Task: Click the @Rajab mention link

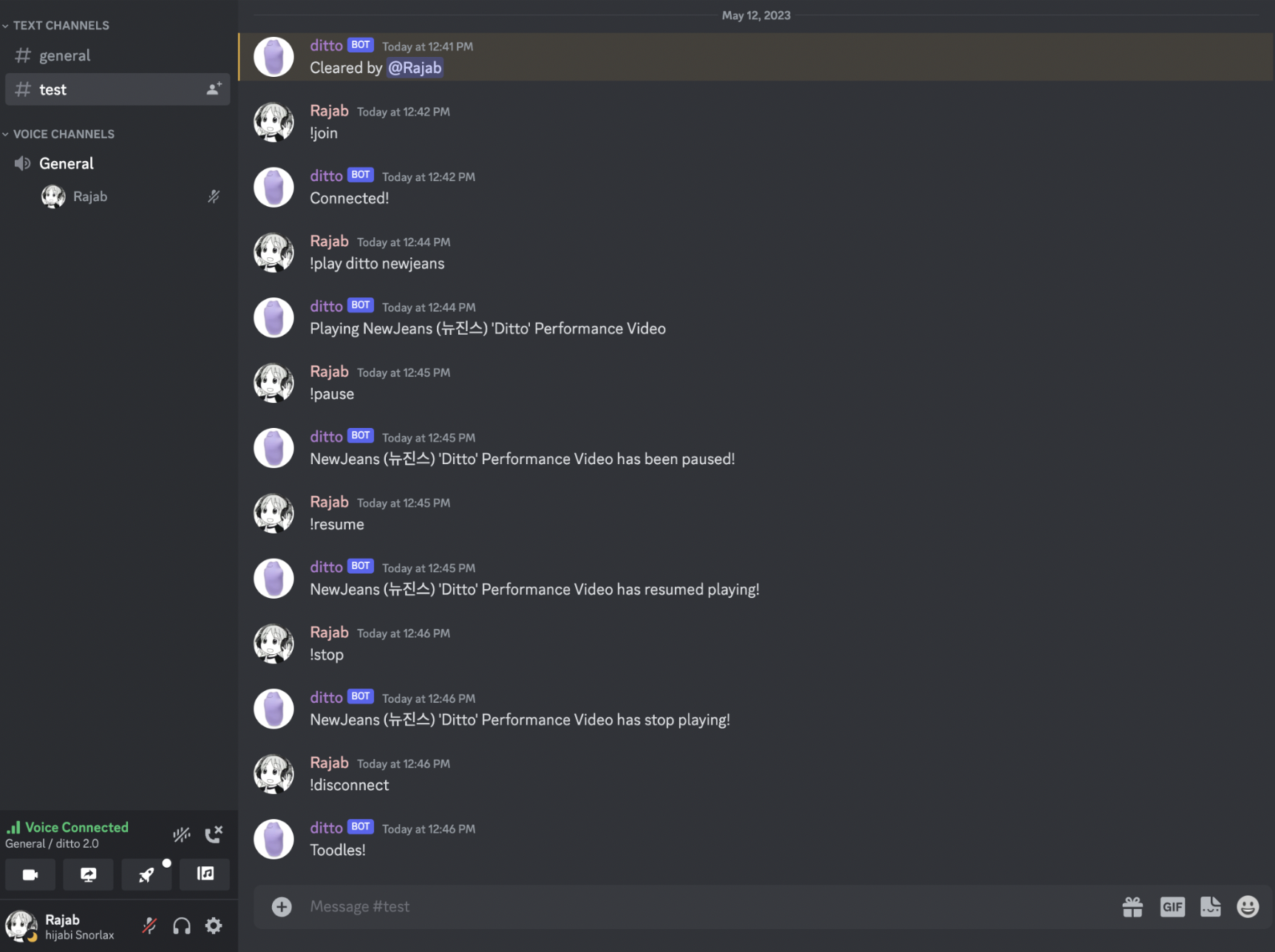Action: 415,68
